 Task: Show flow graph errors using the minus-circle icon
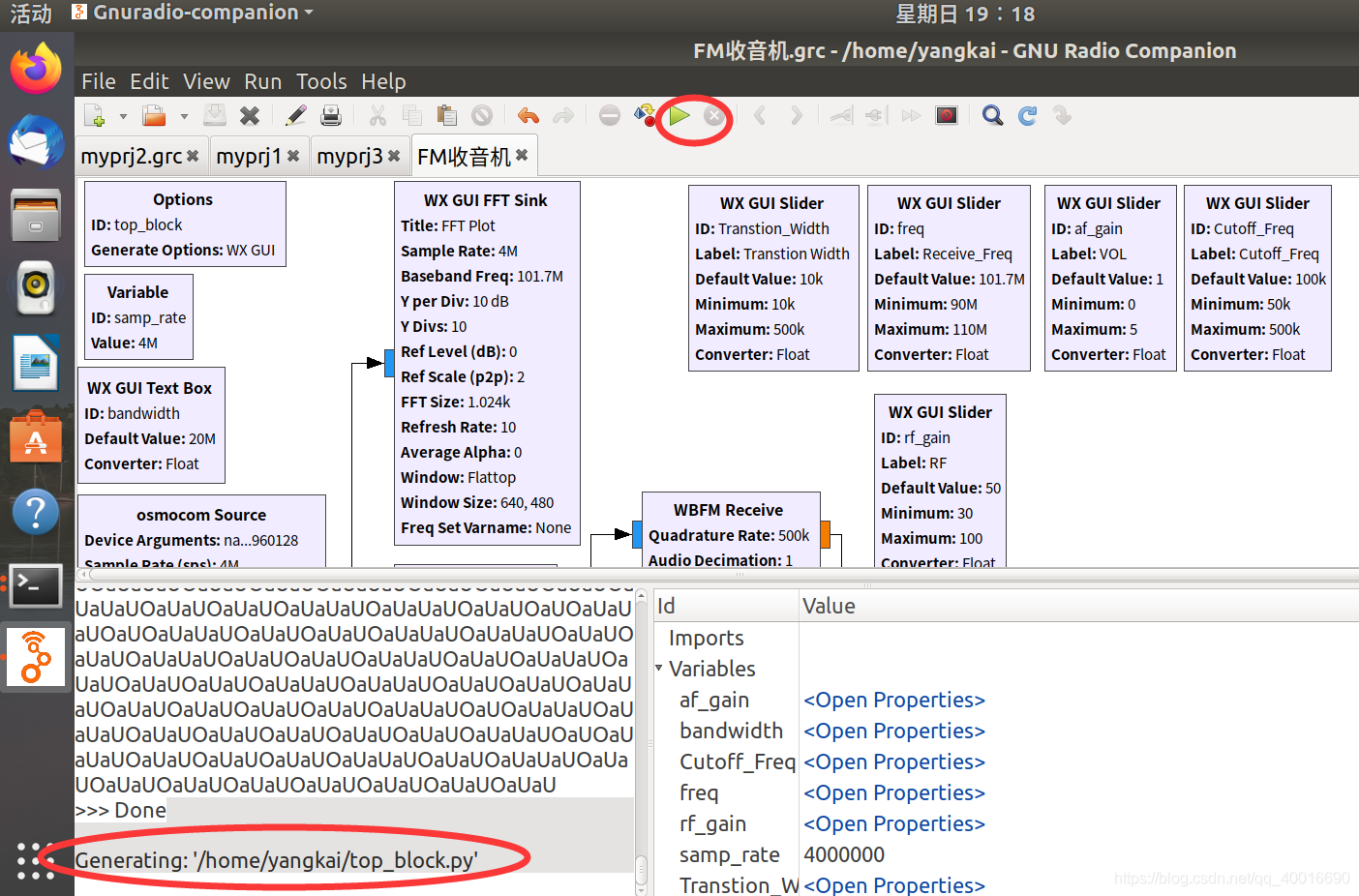[610, 116]
